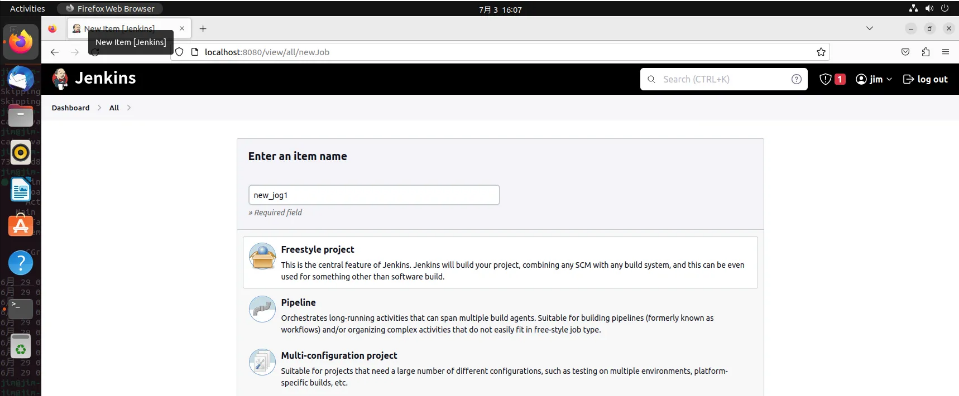Open system volume indicator in top bar

930,9
